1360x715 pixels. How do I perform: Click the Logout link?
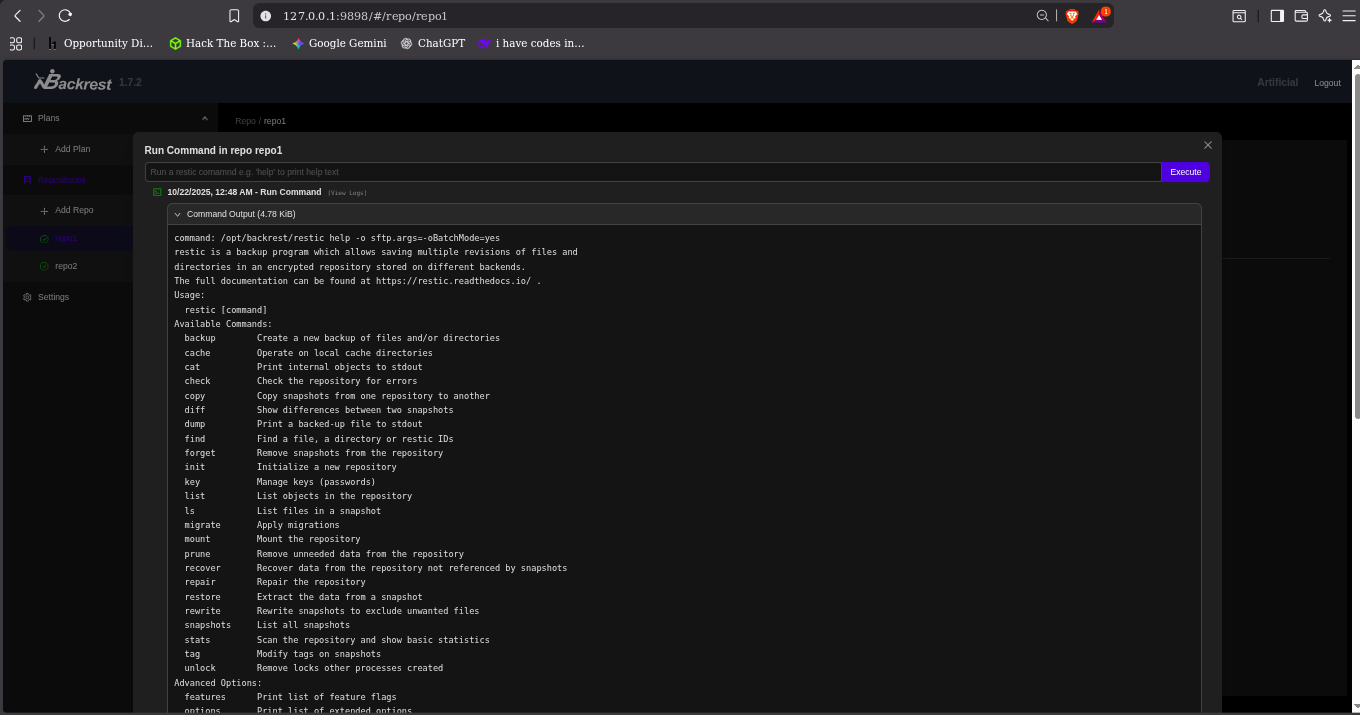1327,83
